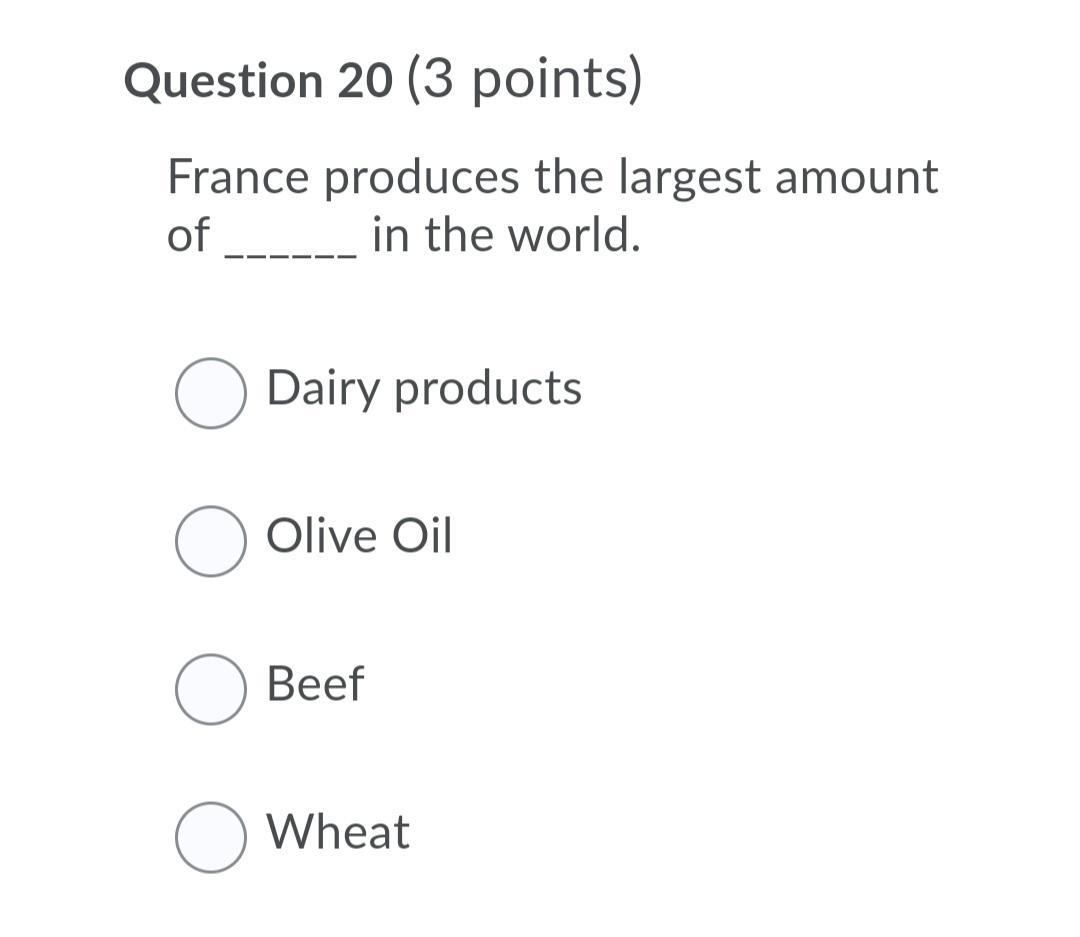Click the number '20' in the heading

[365, 81]
